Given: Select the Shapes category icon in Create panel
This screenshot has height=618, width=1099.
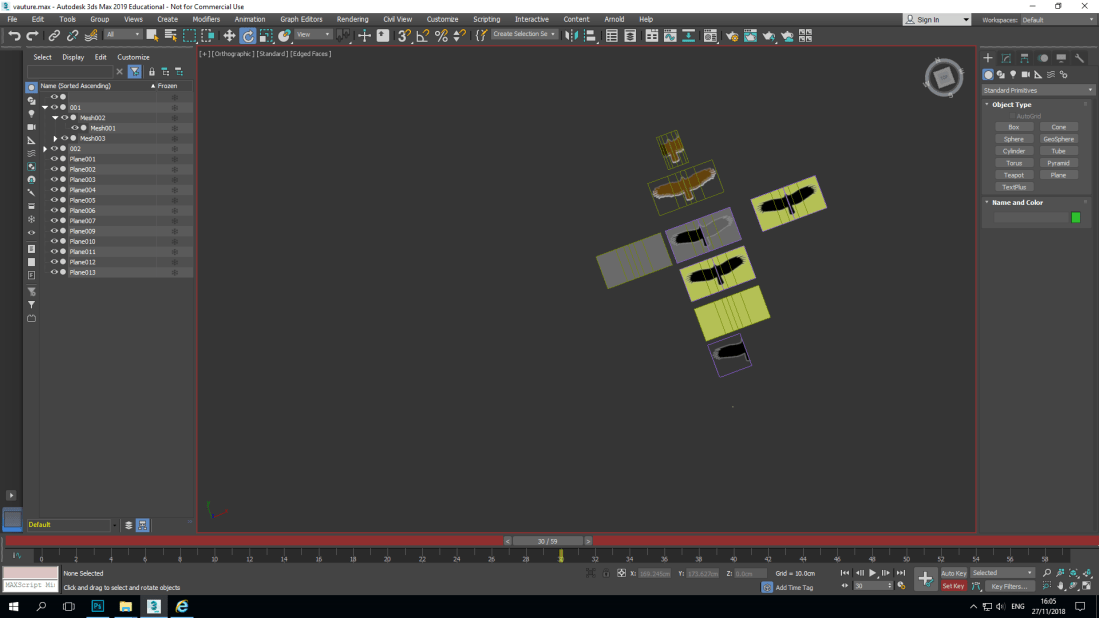Looking at the screenshot, I should tap(1000, 75).
